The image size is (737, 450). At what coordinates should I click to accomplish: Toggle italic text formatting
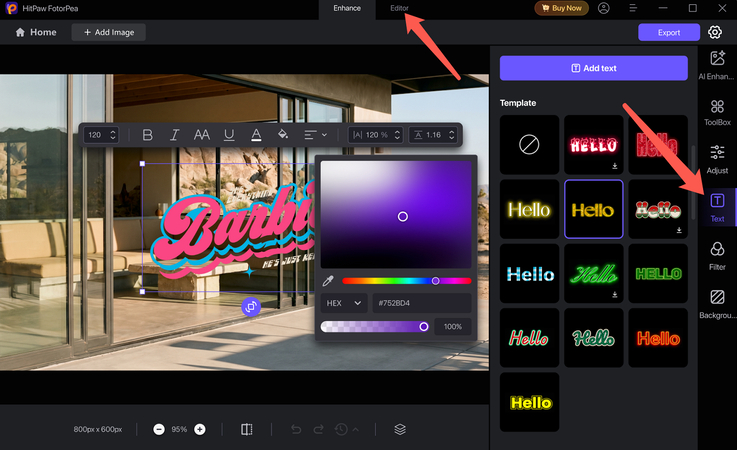[x=174, y=135]
